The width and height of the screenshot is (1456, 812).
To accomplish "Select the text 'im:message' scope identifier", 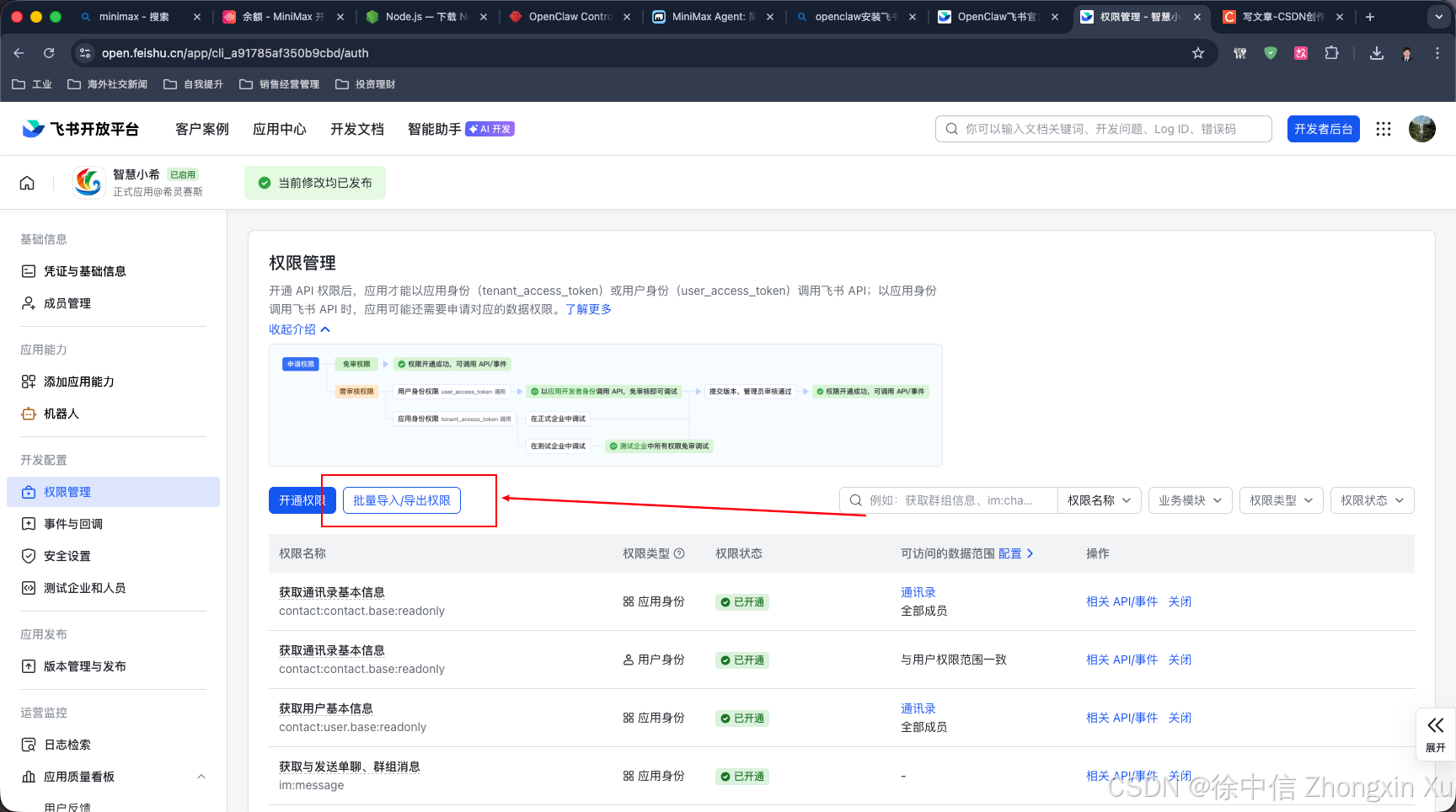I will 312,785.
